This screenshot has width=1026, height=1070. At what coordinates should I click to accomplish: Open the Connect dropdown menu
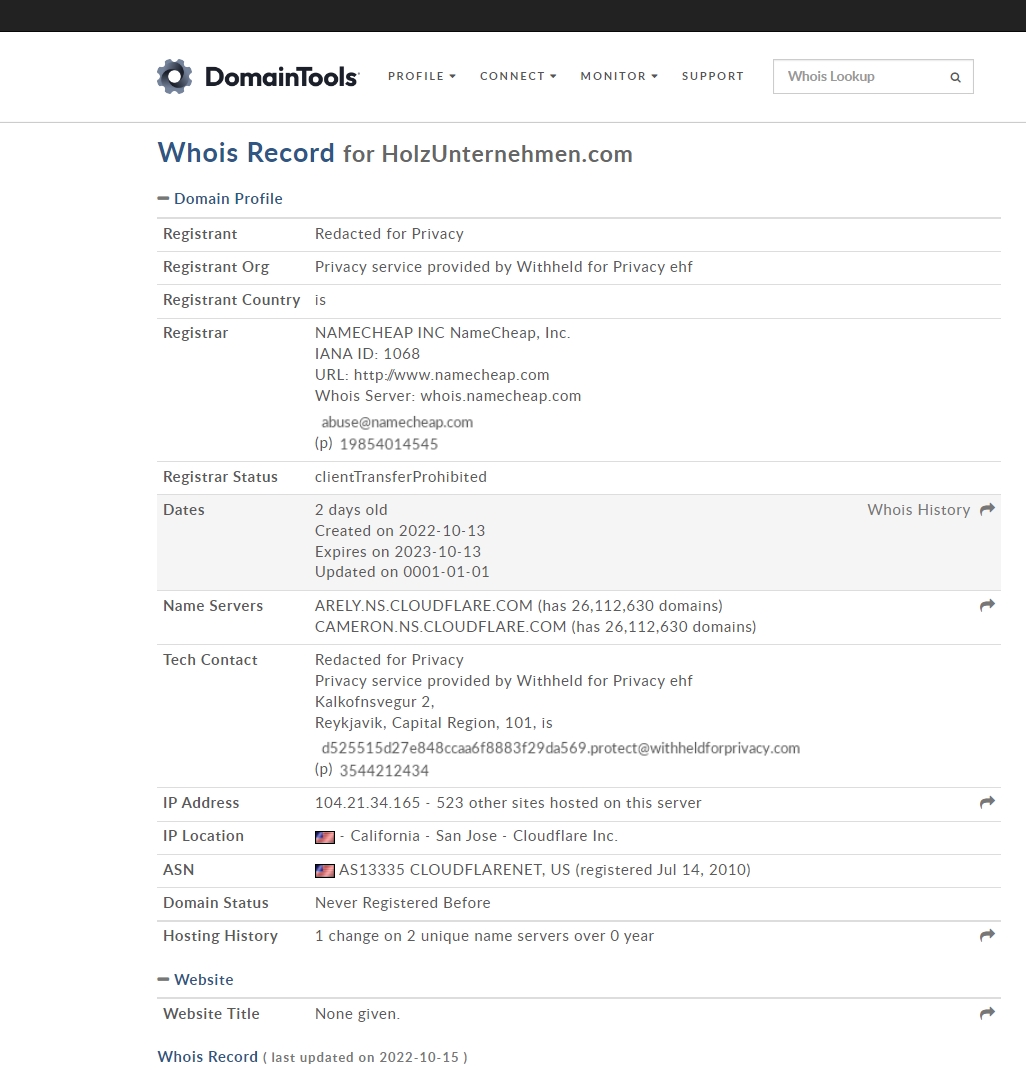pyautogui.click(x=518, y=76)
